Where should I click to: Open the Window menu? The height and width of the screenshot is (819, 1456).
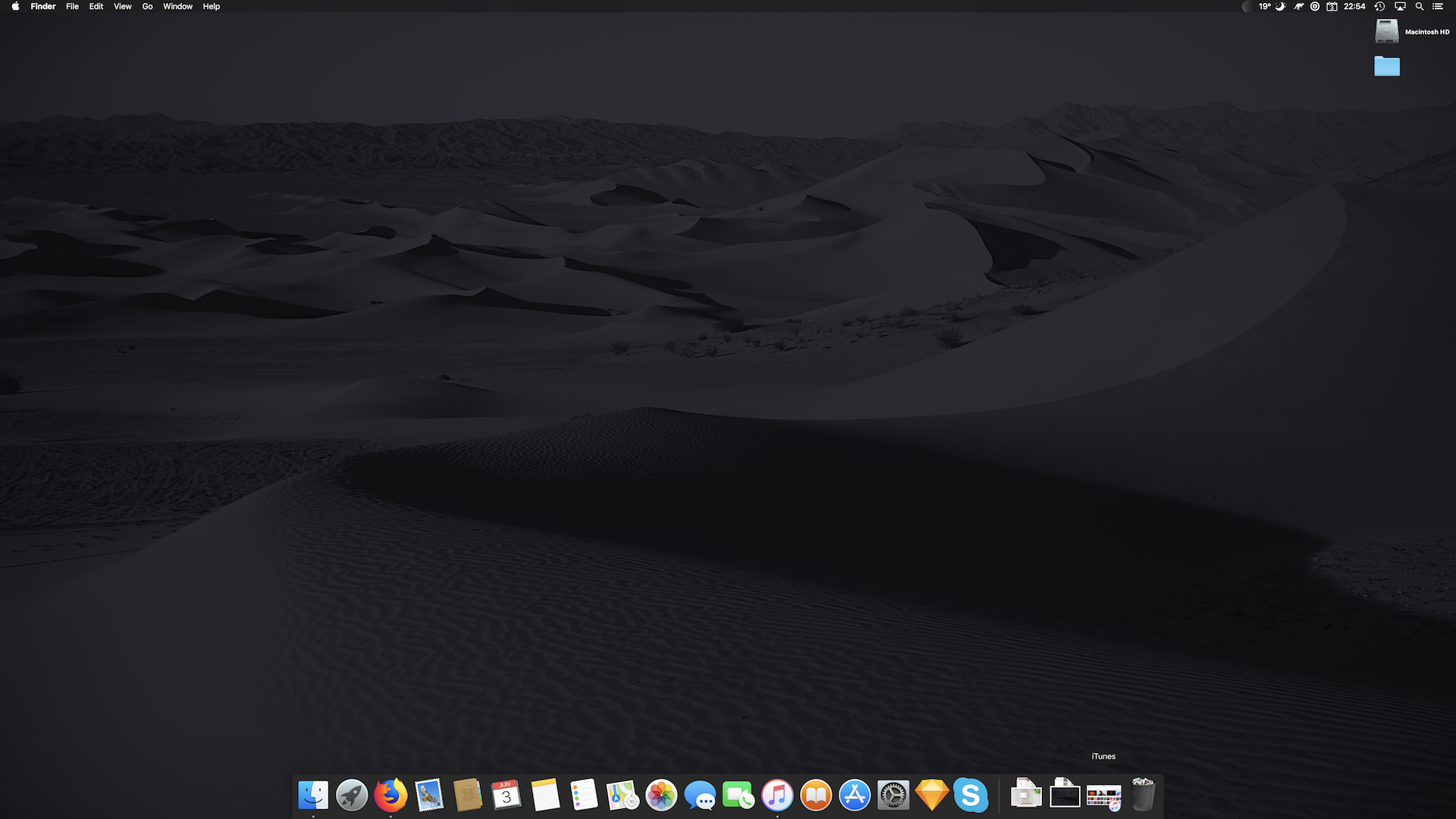pyautogui.click(x=177, y=6)
